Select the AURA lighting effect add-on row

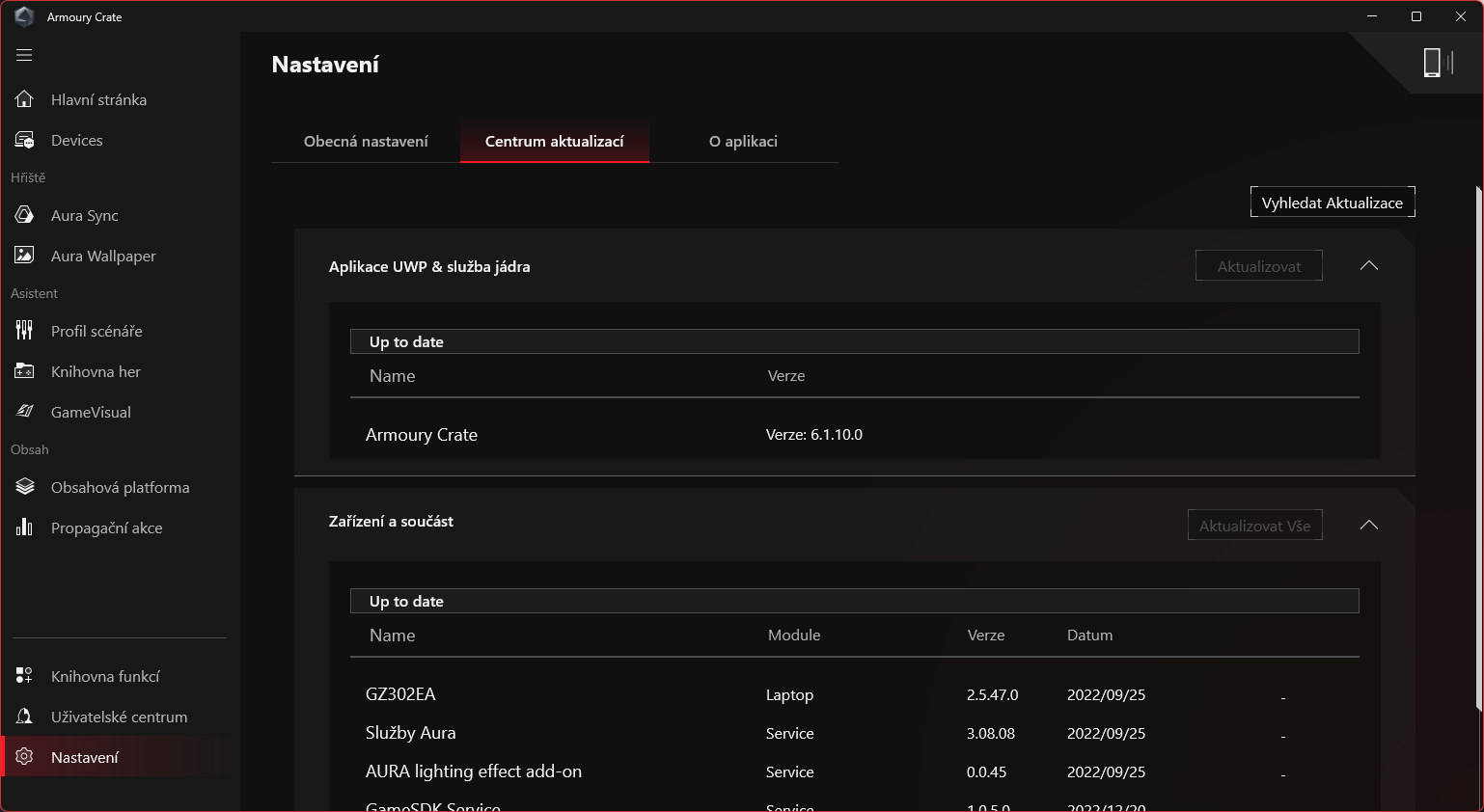tap(855, 771)
